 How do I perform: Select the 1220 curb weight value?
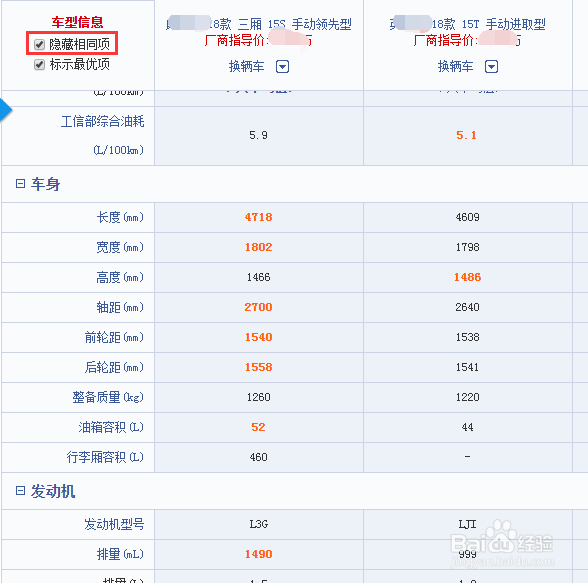click(x=467, y=397)
